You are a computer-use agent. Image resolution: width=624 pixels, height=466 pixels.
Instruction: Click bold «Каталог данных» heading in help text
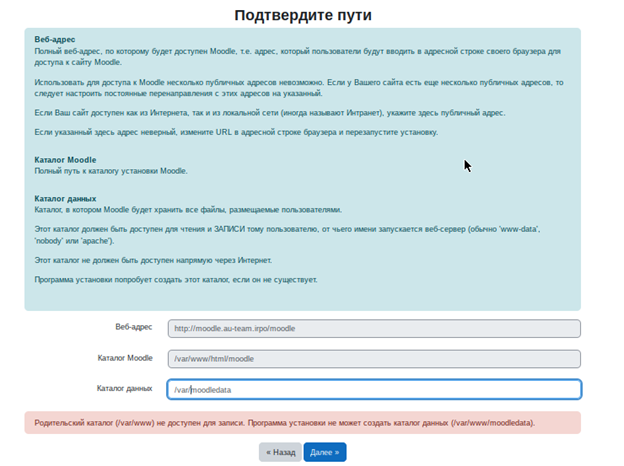click(x=65, y=198)
